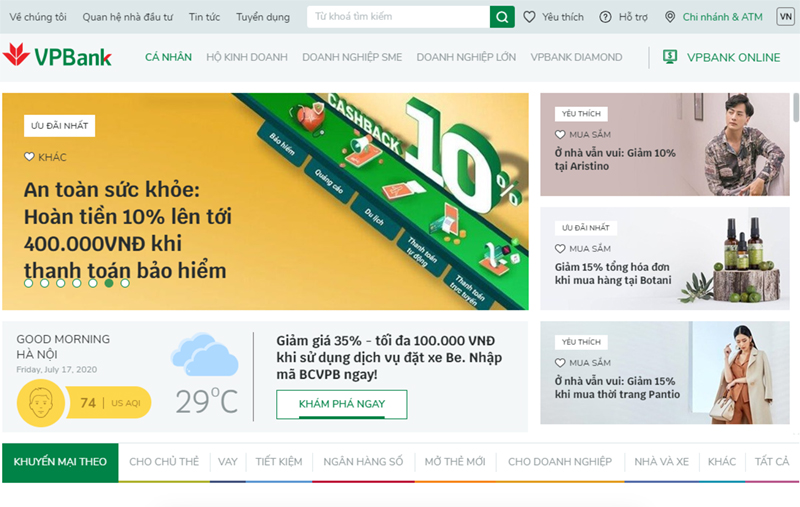Click the ƯU ĐÃI NHẤT badge on banner
The image size is (800, 507).
(59, 126)
